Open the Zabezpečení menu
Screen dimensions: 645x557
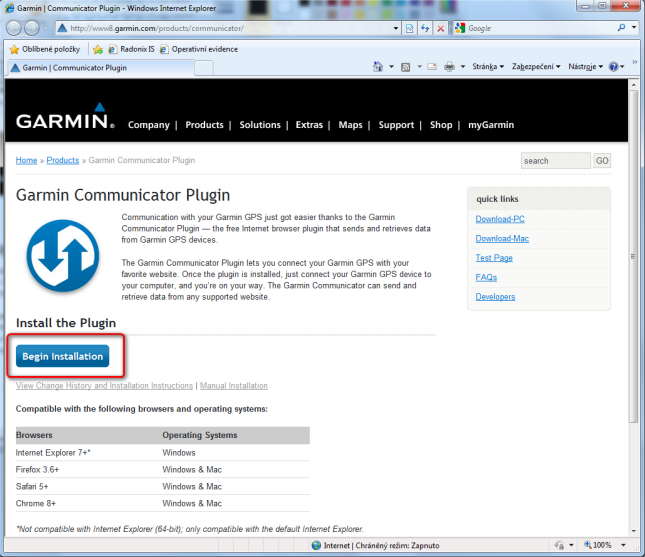coord(536,67)
